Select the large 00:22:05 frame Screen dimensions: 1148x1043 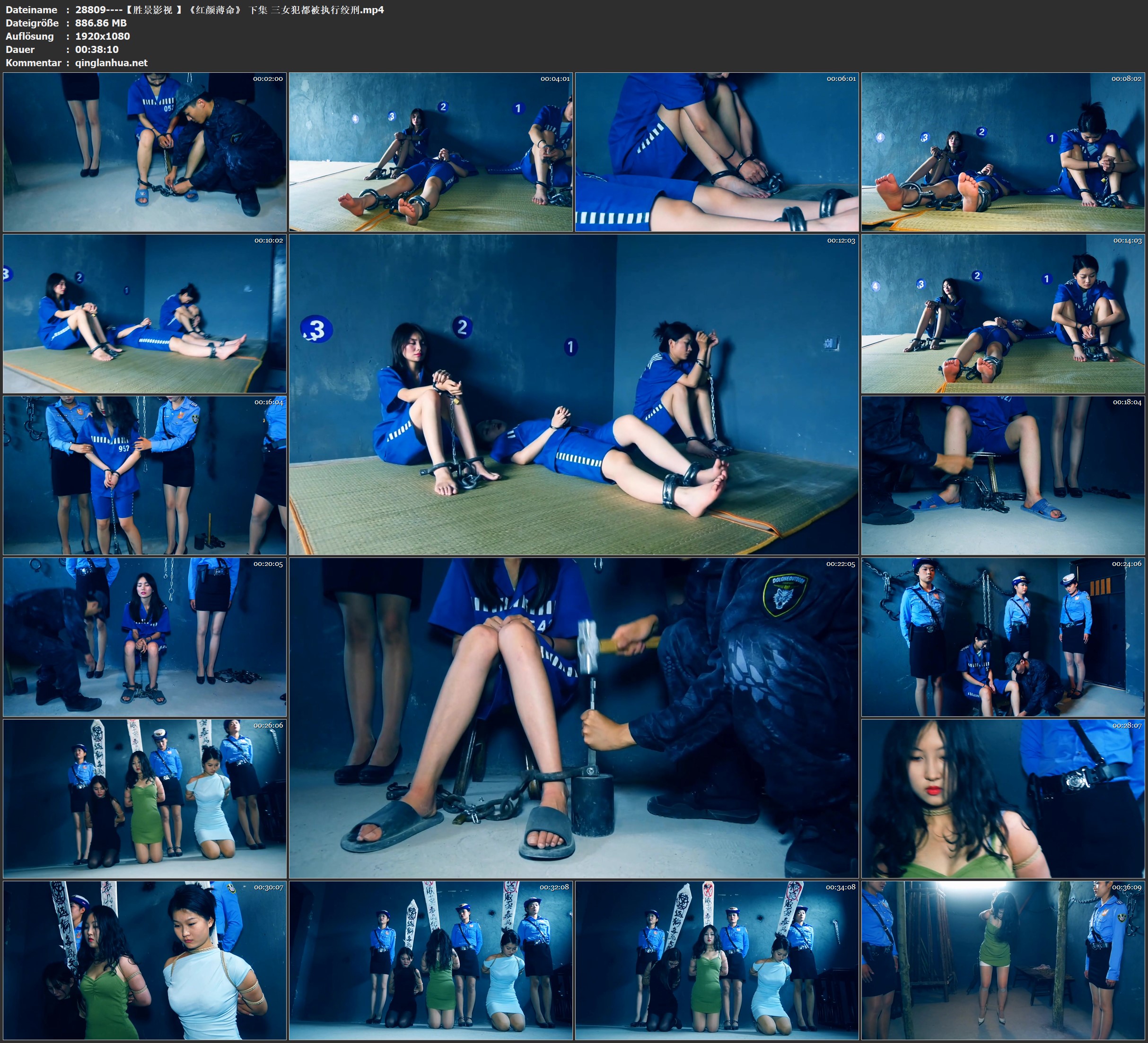coord(573,718)
